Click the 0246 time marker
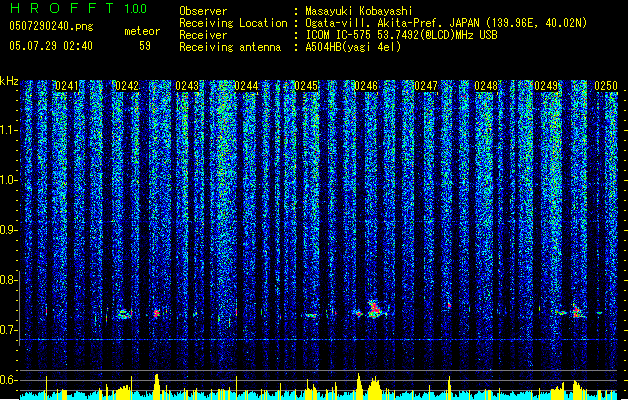629x400 pixels. click(x=366, y=86)
